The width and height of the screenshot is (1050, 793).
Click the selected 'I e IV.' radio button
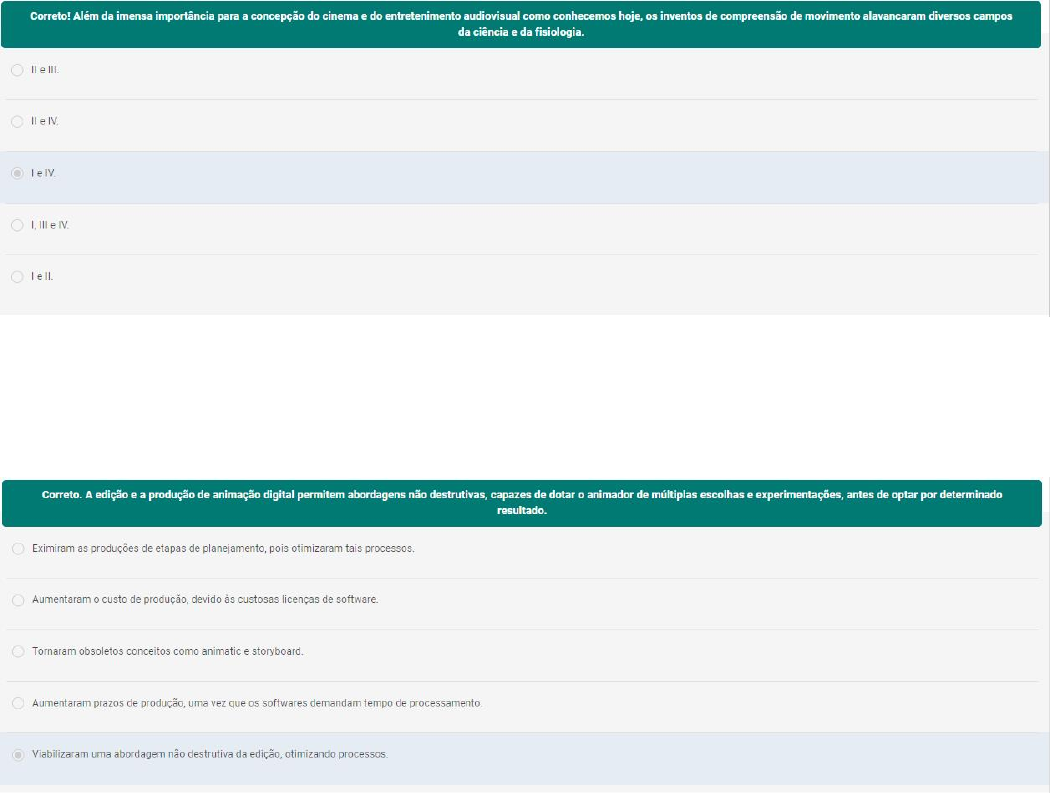[x=17, y=173]
